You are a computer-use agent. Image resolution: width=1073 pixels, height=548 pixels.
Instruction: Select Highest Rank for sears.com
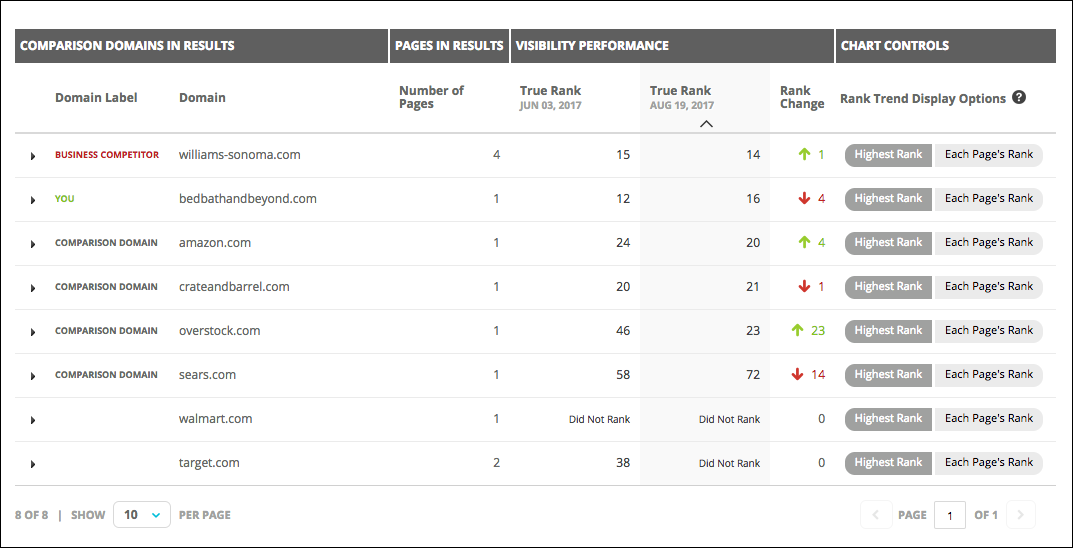pos(888,375)
